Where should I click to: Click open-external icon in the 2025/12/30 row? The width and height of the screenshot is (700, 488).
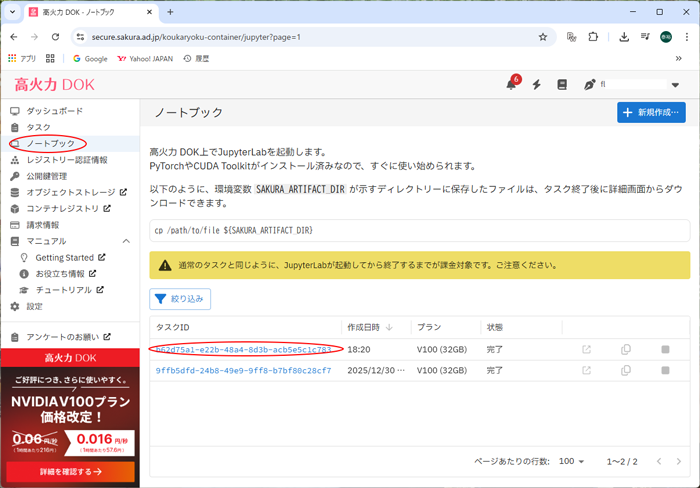[587, 370]
